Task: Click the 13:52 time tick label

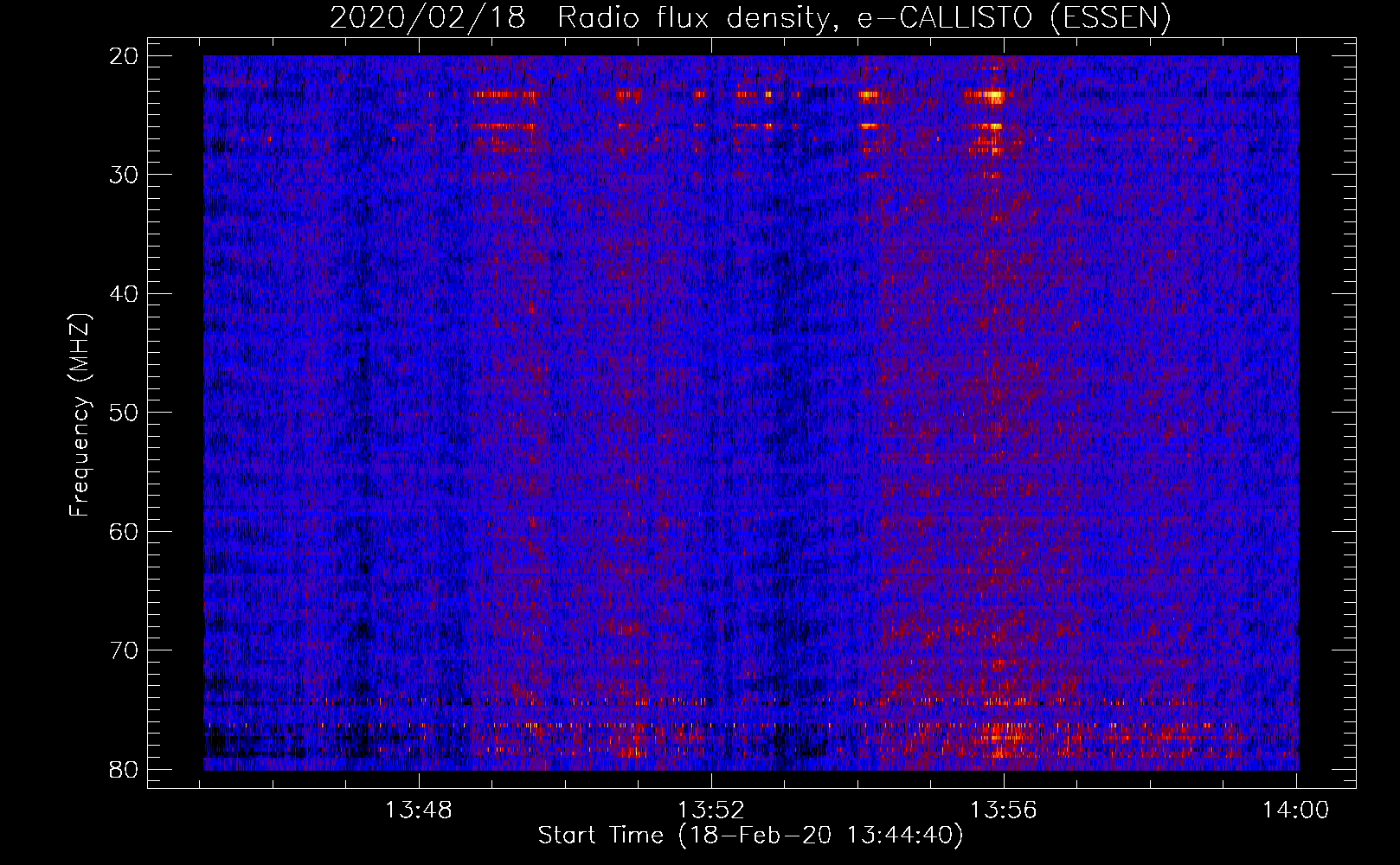Action: click(711, 811)
